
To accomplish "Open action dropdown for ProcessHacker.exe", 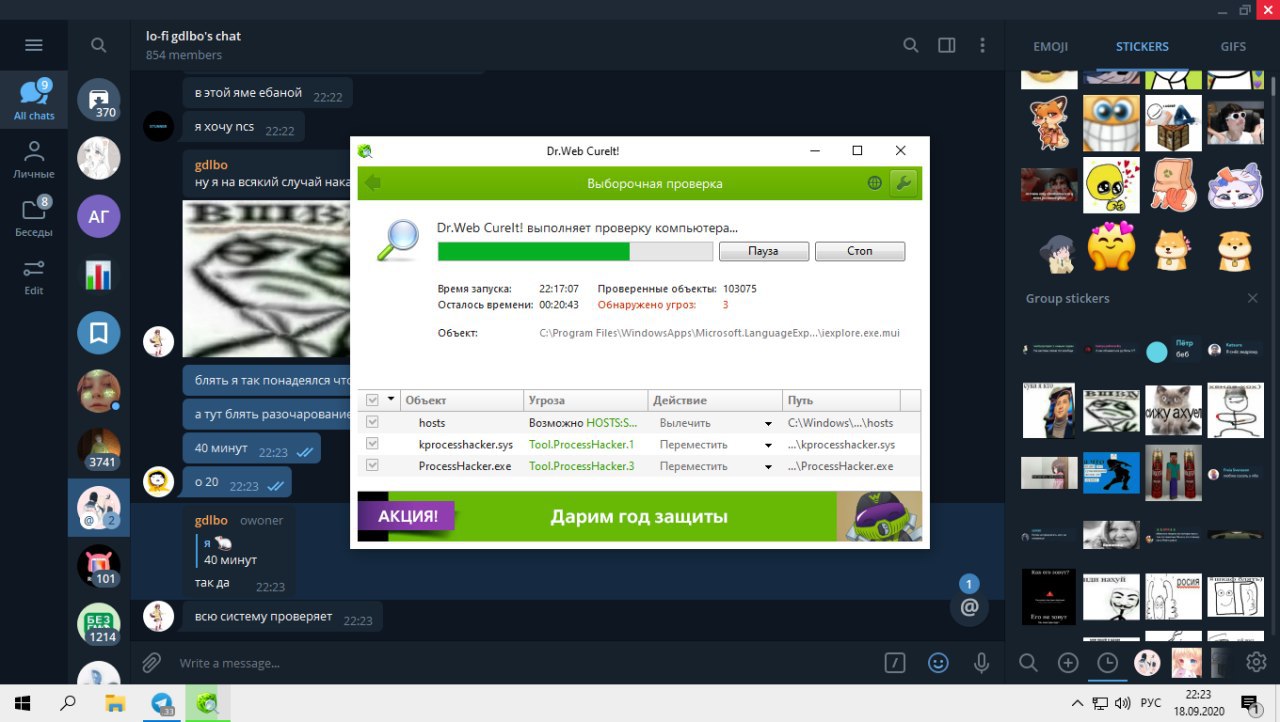I will coord(768,467).
